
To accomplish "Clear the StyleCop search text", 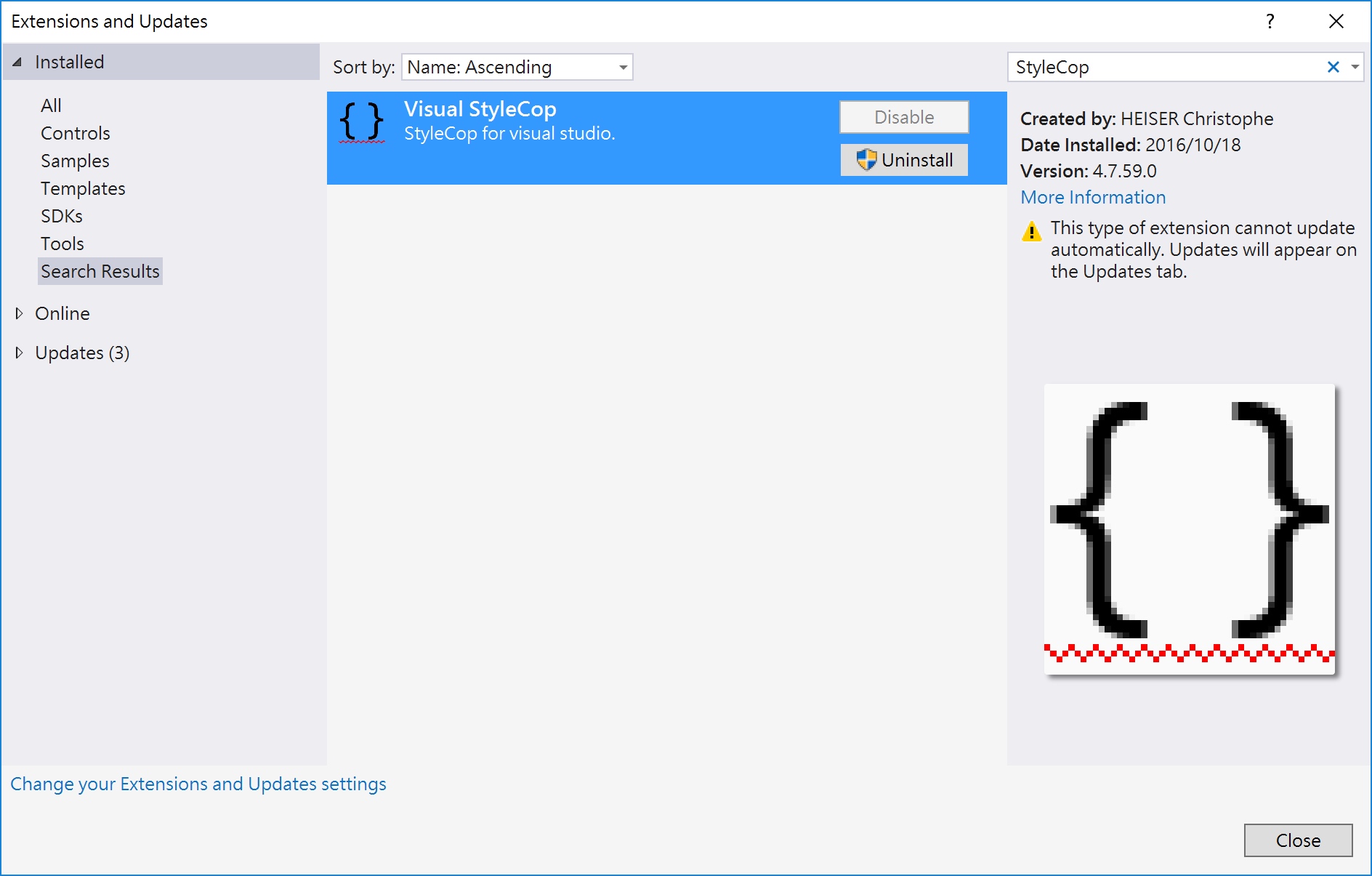I will click(x=1333, y=67).
